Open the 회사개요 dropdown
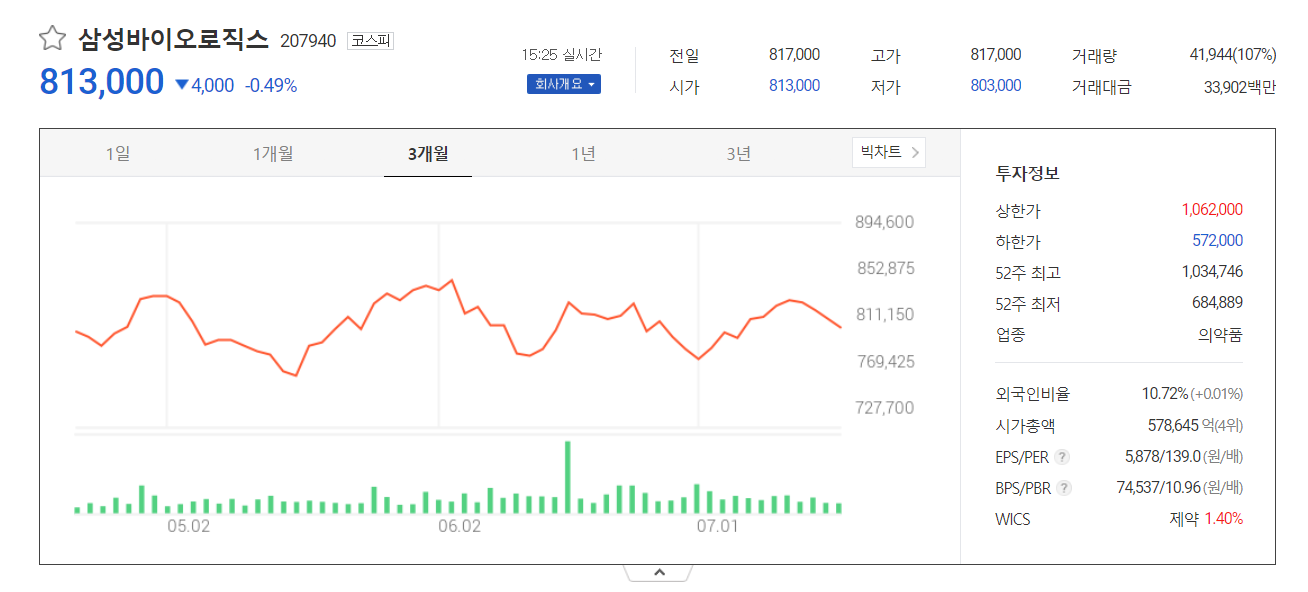1308x592 pixels. 564,84
